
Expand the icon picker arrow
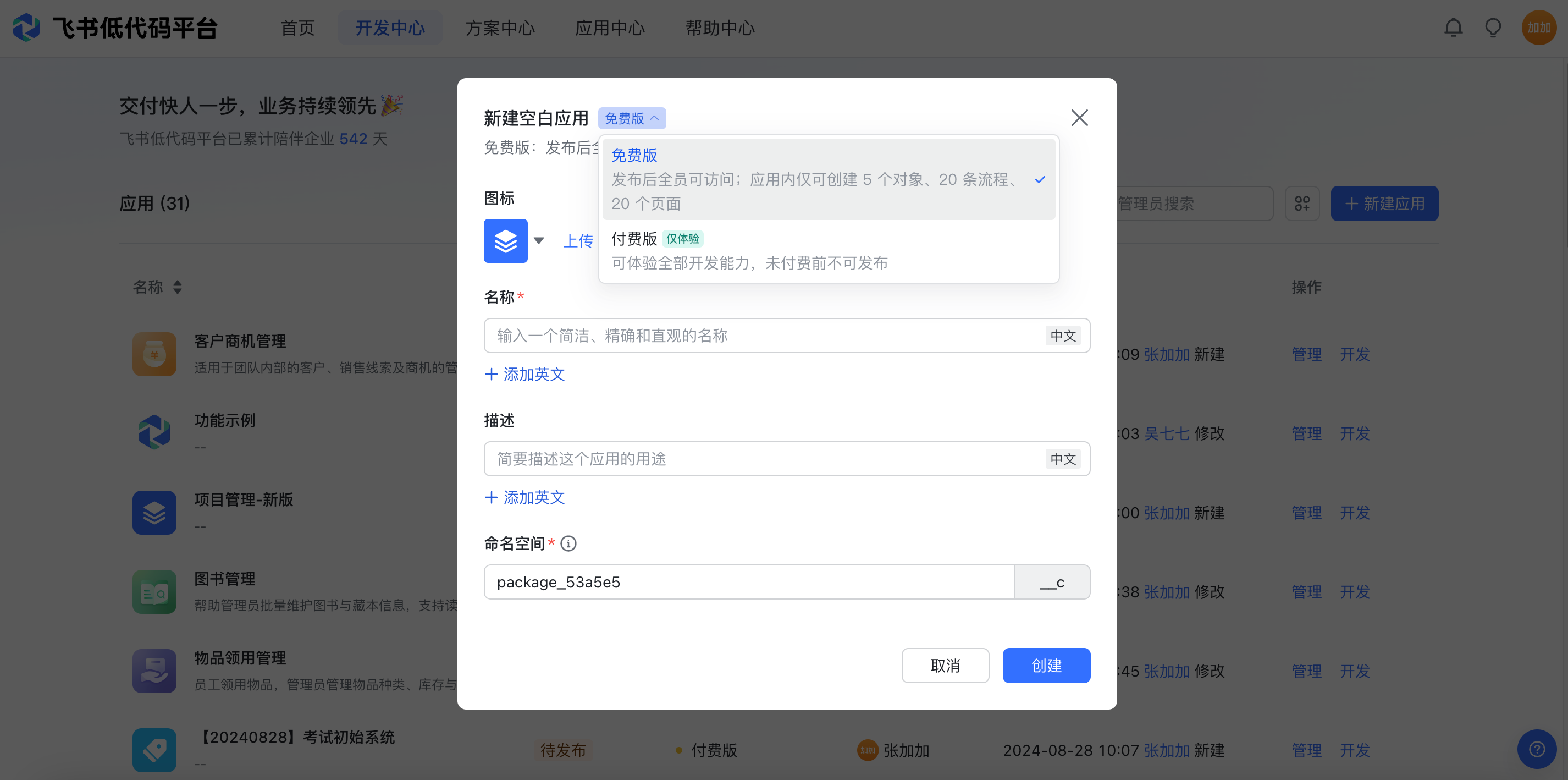pos(539,240)
